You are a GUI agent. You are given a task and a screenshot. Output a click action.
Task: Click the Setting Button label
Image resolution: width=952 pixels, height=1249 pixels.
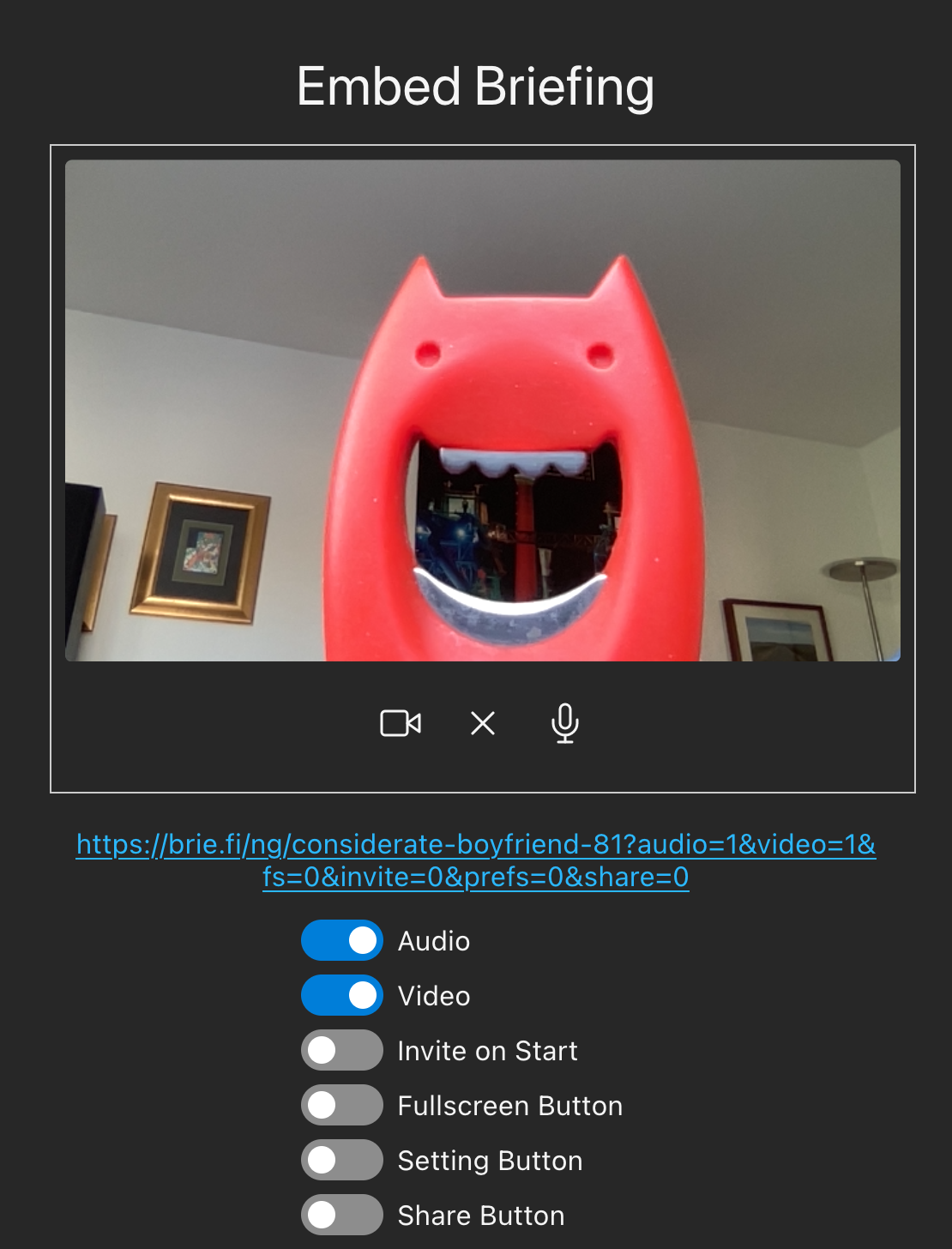489,1160
